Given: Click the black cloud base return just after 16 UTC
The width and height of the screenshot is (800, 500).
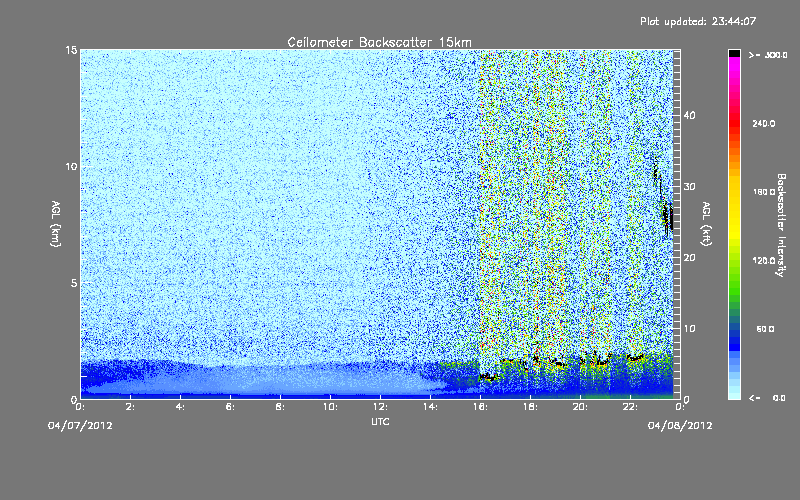Looking at the screenshot, I should point(489,378).
